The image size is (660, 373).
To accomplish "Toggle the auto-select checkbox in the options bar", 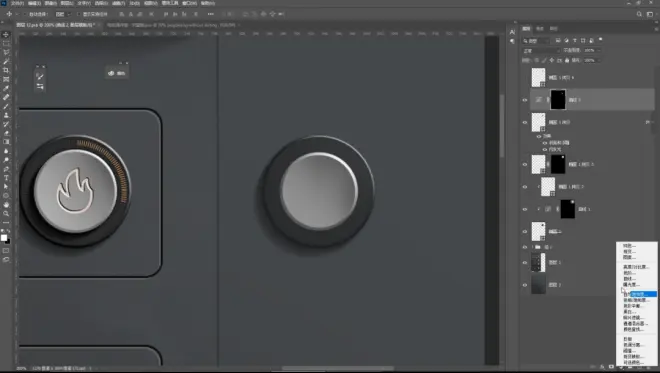I will [x=25, y=14].
